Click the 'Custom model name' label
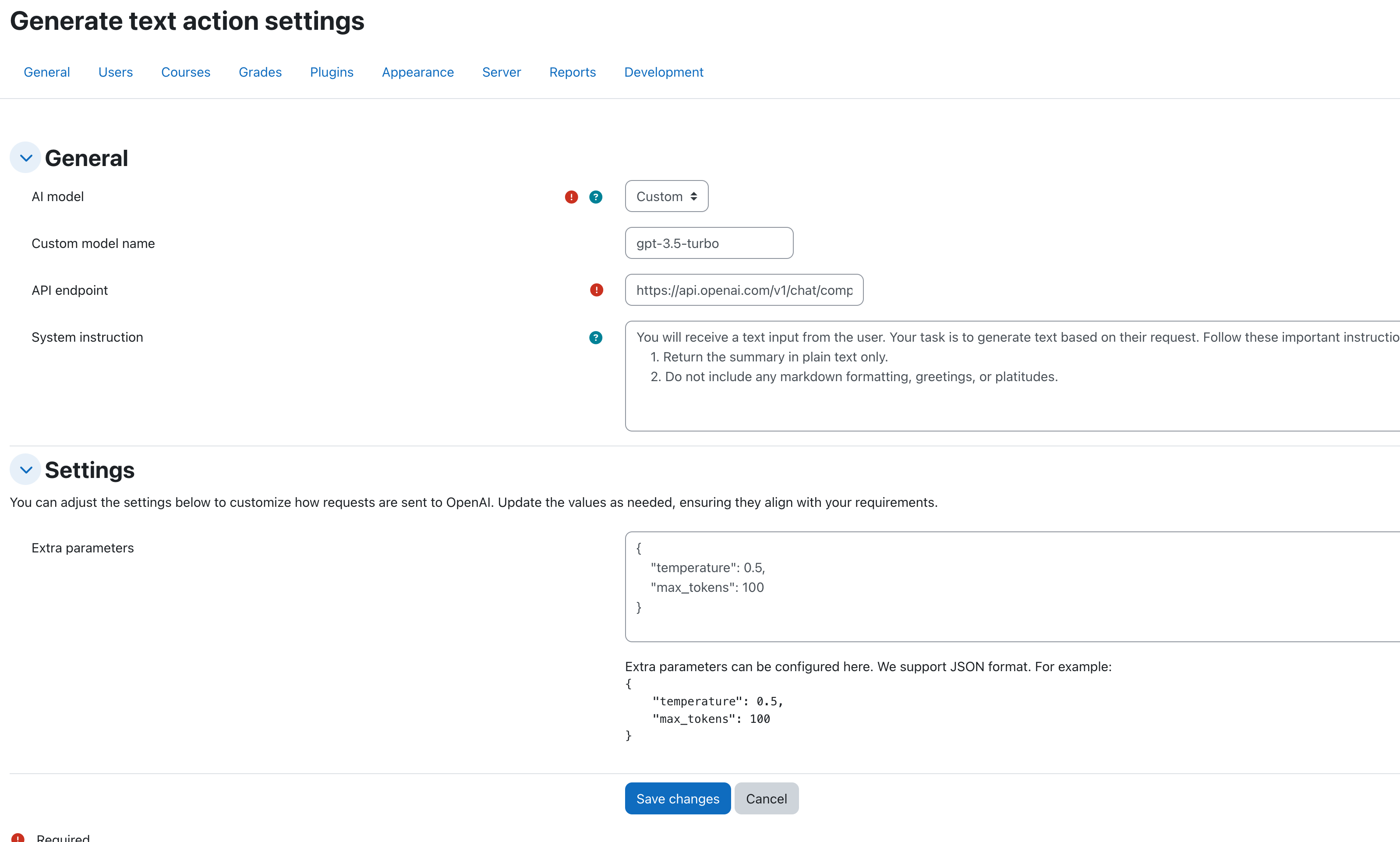The width and height of the screenshot is (1400, 842). pos(93,244)
